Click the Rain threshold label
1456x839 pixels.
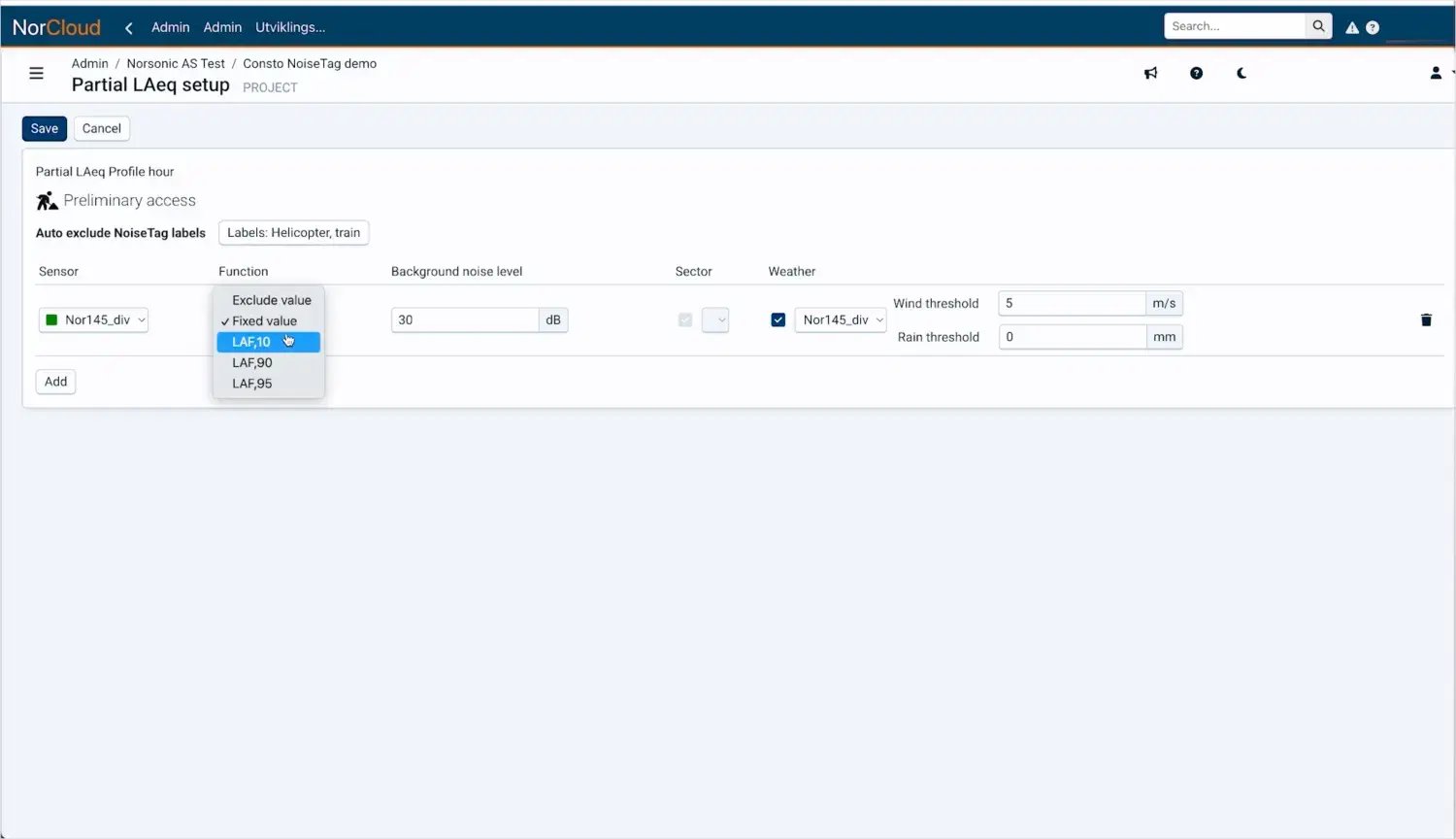click(x=939, y=337)
